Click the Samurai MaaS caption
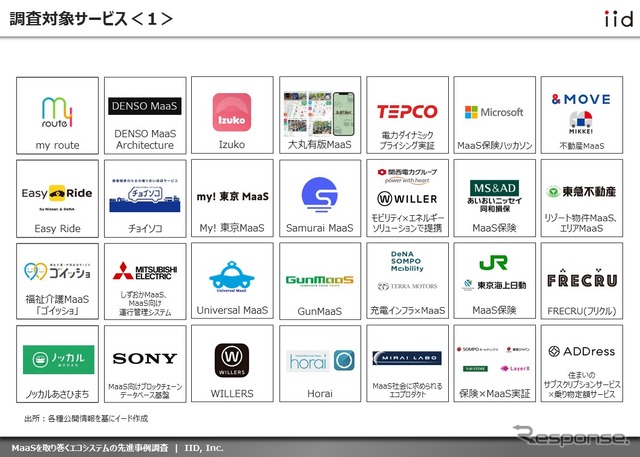The image size is (640, 457). (320, 228)
